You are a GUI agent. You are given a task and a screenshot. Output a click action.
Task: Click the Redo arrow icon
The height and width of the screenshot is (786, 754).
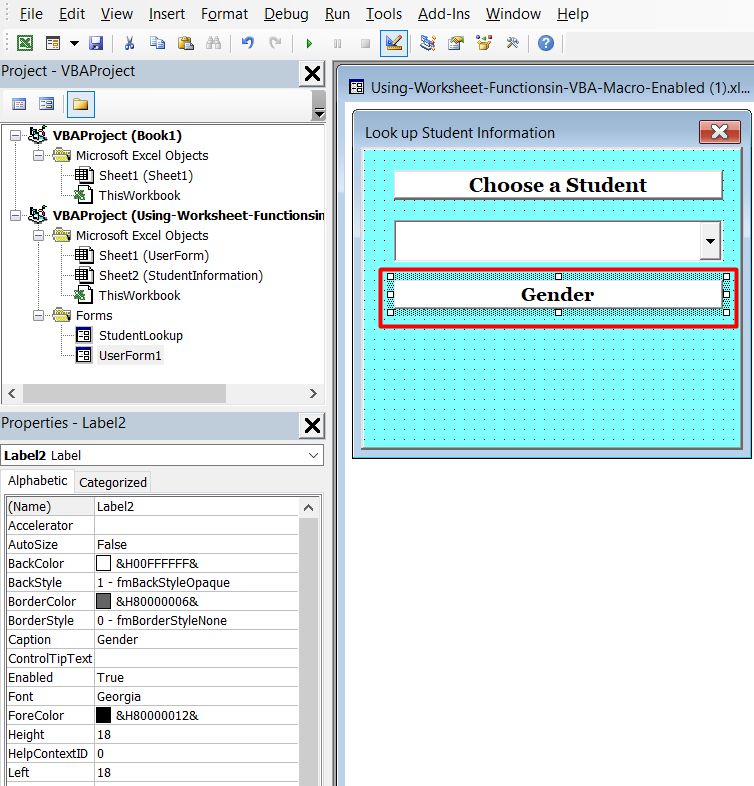coord(275,44)
